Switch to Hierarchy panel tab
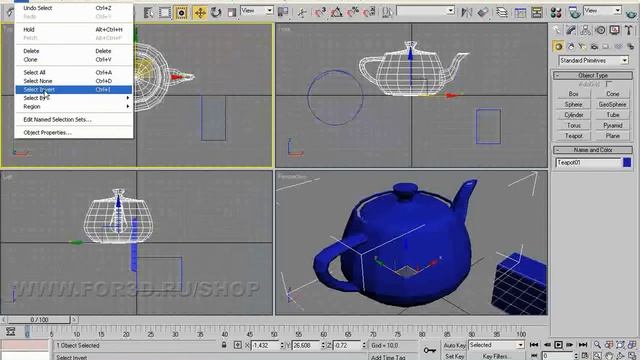Screen dimensions: 640x360 586,30
